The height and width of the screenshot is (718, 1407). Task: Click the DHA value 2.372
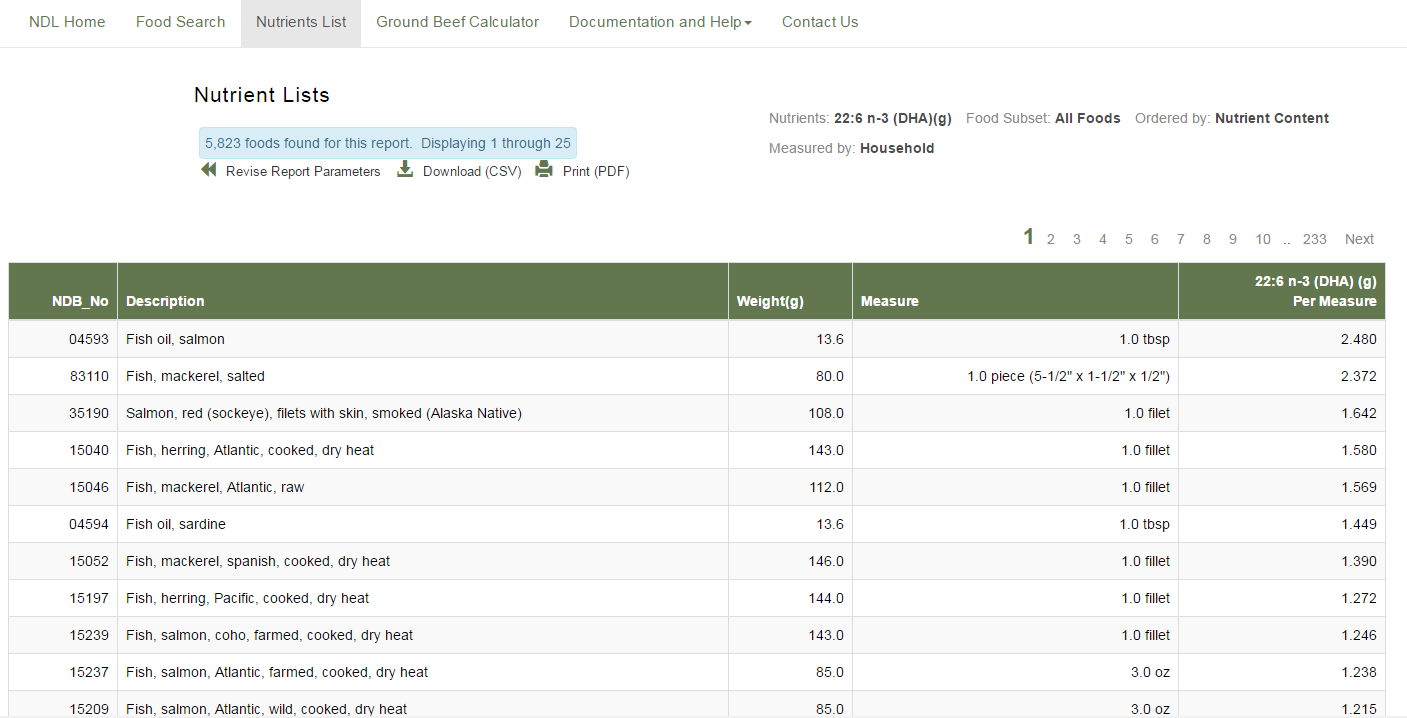click(1359, 376)
